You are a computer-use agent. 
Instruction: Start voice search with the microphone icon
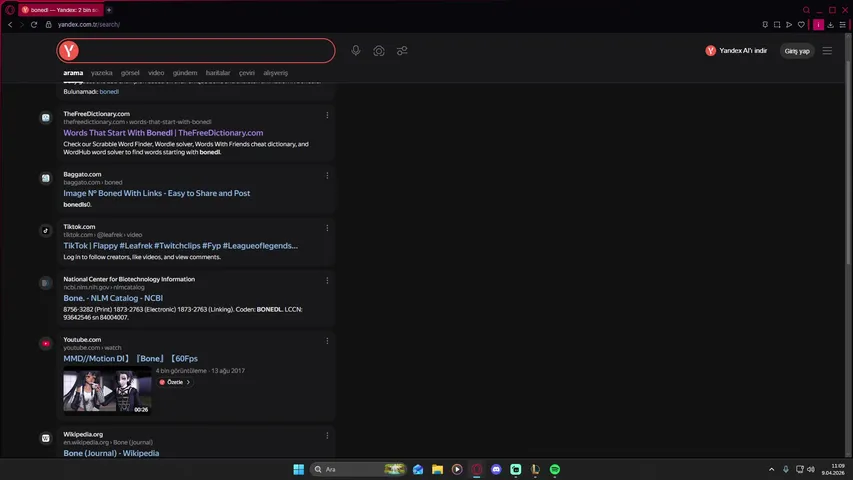pyautogui.click(x=355, y=51)
